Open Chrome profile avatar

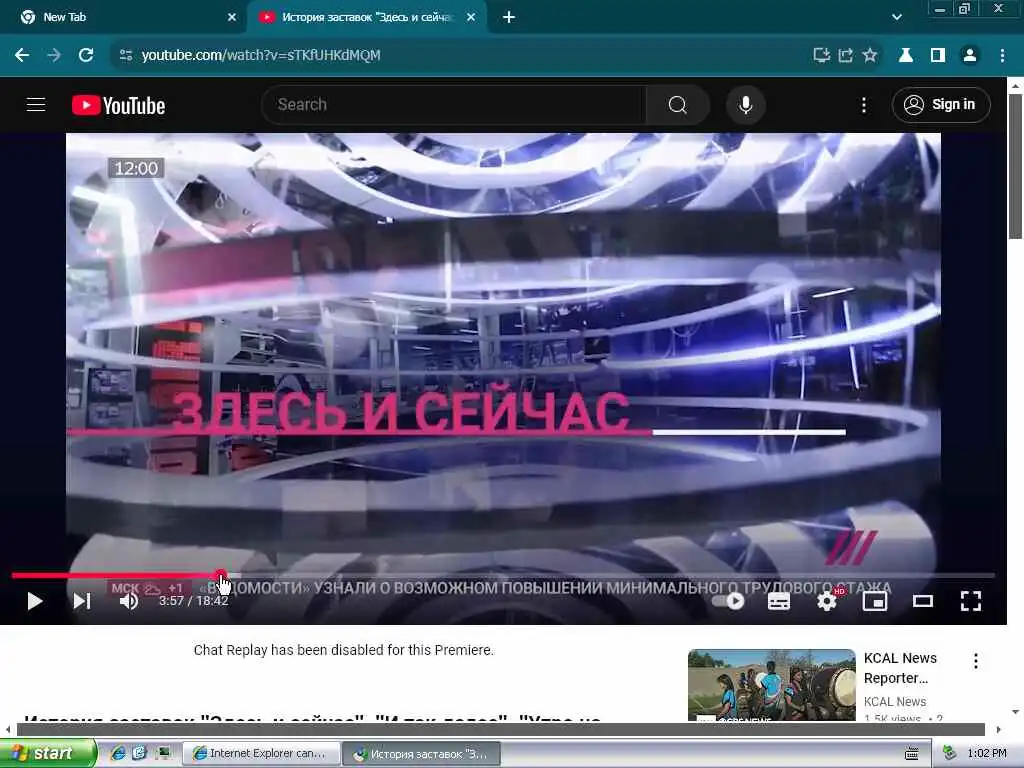(970, 55)
